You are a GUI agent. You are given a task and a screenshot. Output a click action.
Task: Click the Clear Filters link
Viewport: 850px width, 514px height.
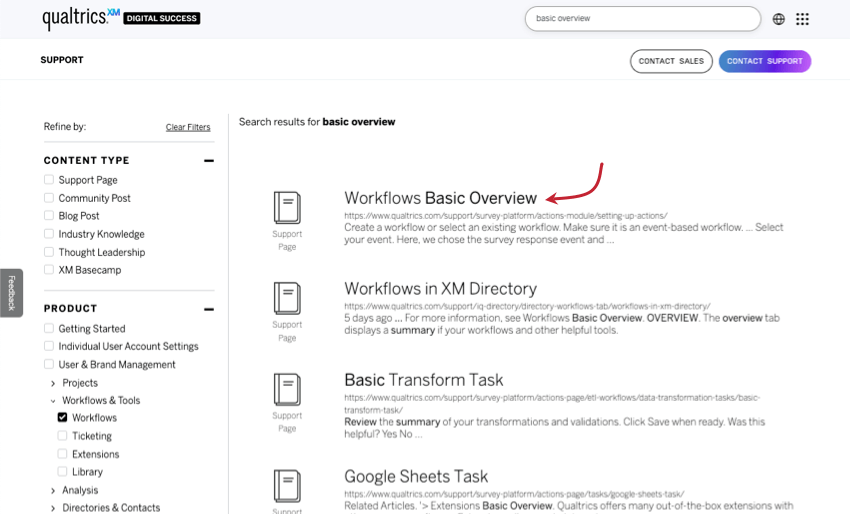[188, 127]
